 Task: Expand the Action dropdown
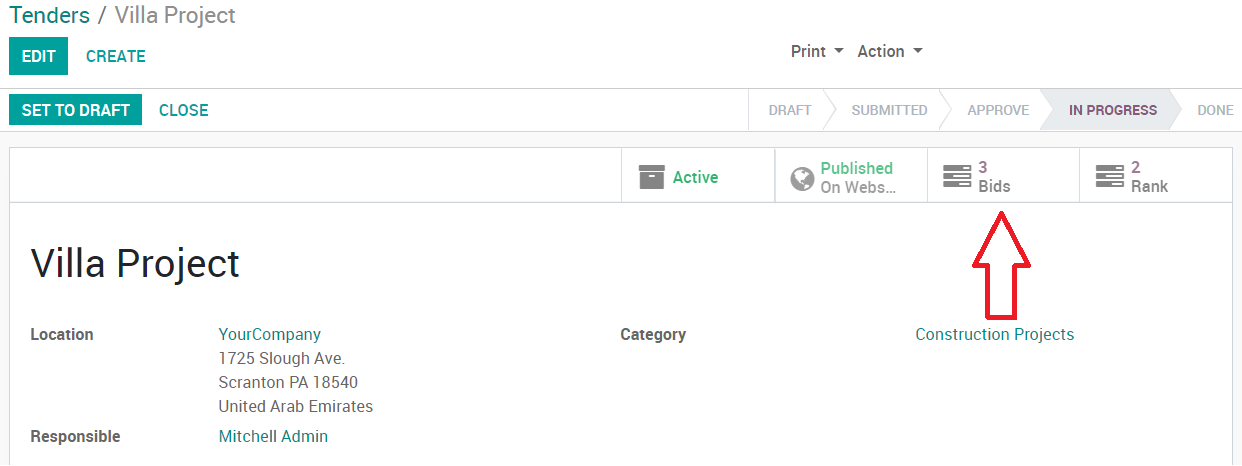click(x=889, y=51)
